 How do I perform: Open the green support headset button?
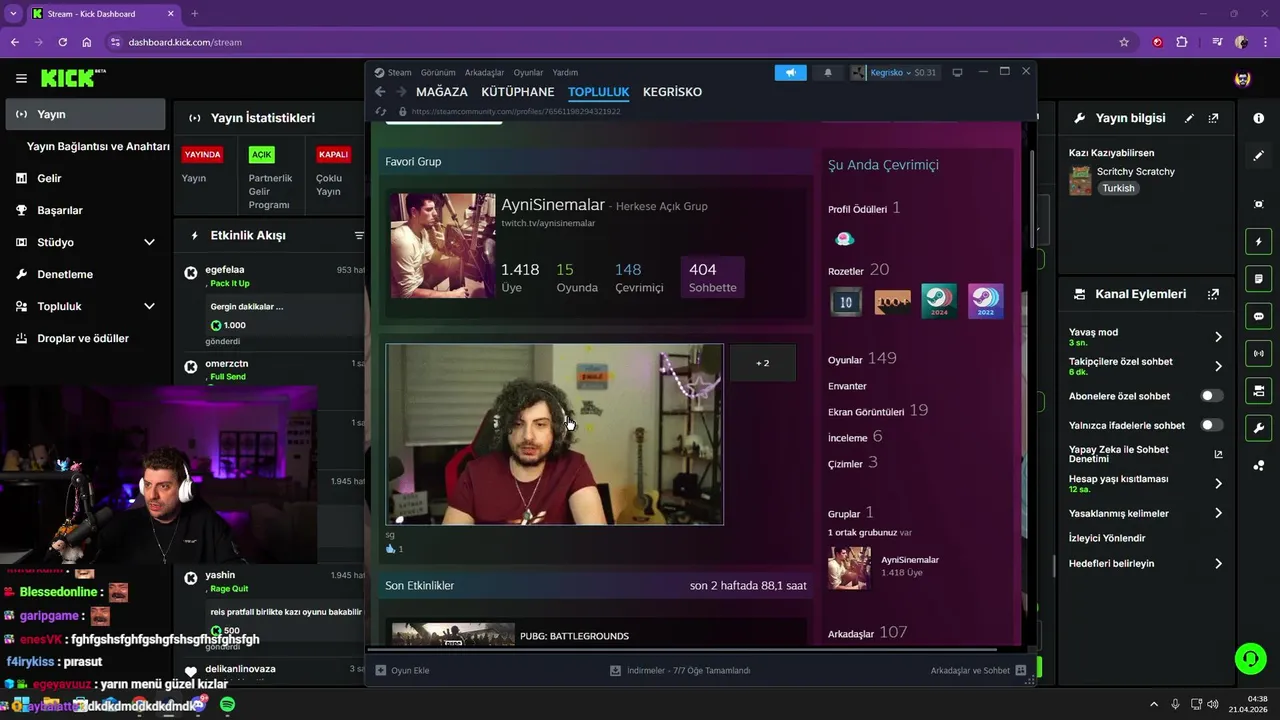click(x=1250, y=658)
